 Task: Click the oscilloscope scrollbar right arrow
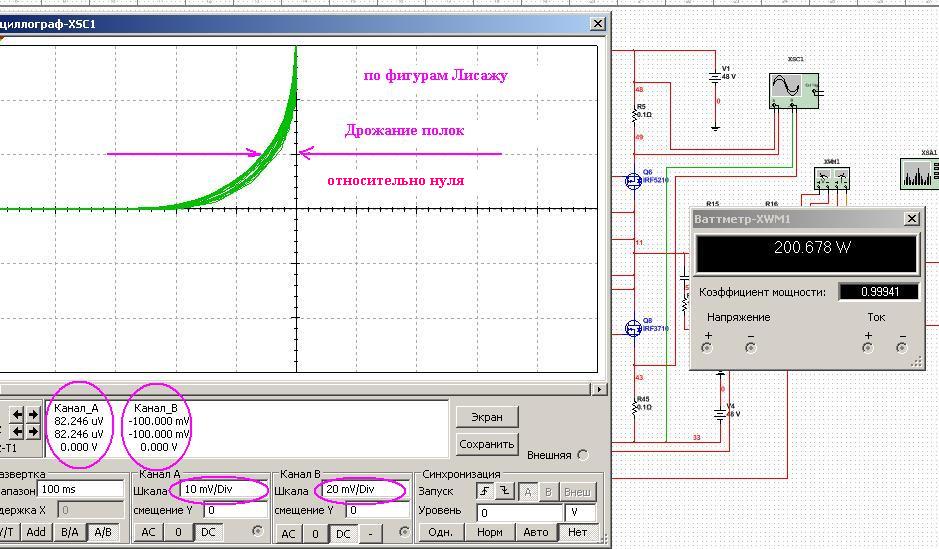tap(599, 389)
